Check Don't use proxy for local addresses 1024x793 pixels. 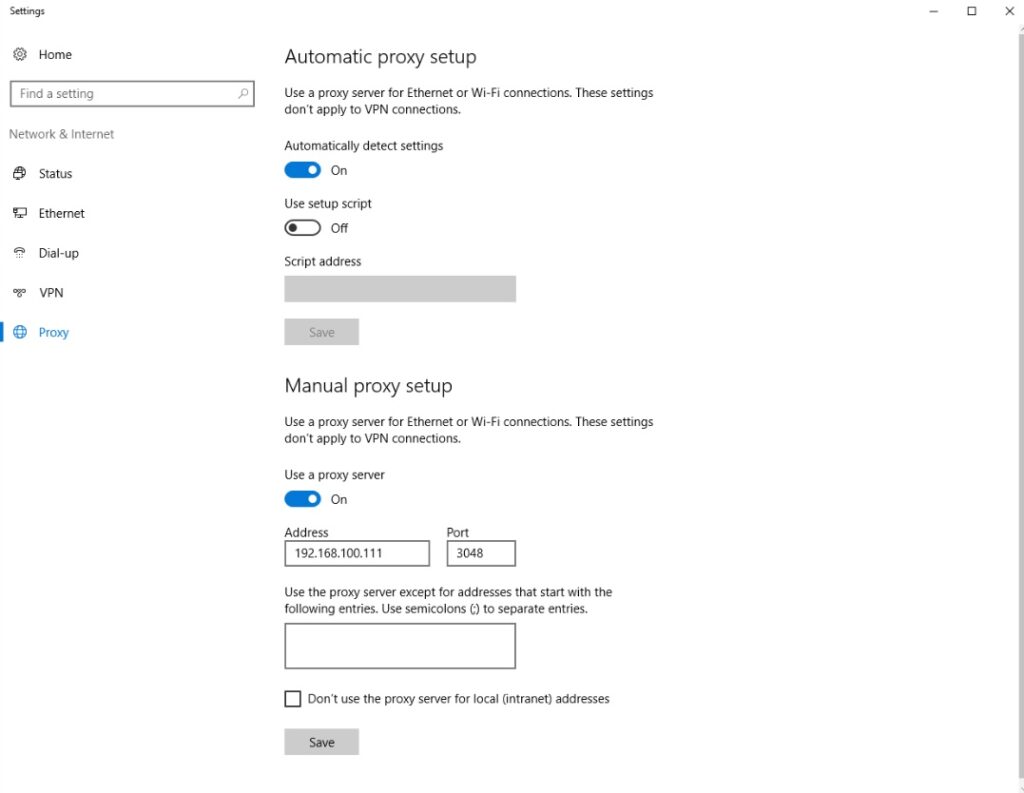pyautogui.click(x=293, y=699)
